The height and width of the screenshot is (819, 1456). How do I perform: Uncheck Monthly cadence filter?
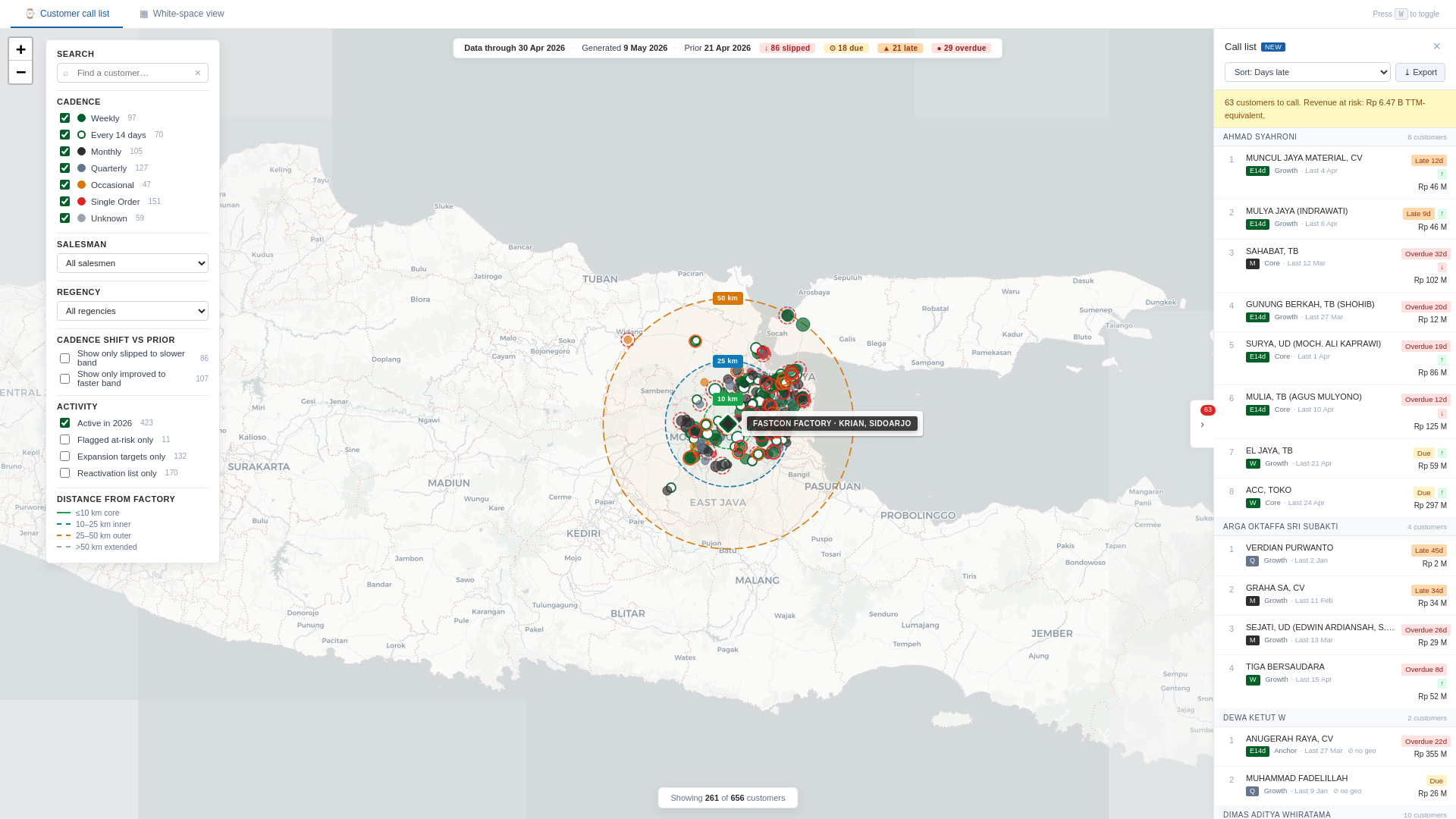coord(64,152)
